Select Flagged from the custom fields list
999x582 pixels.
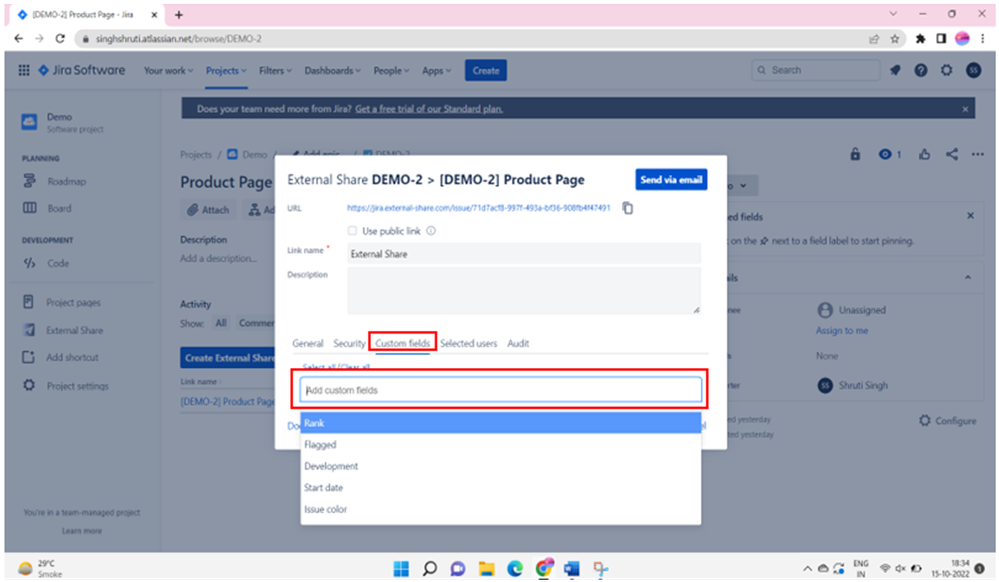(501, 445)
